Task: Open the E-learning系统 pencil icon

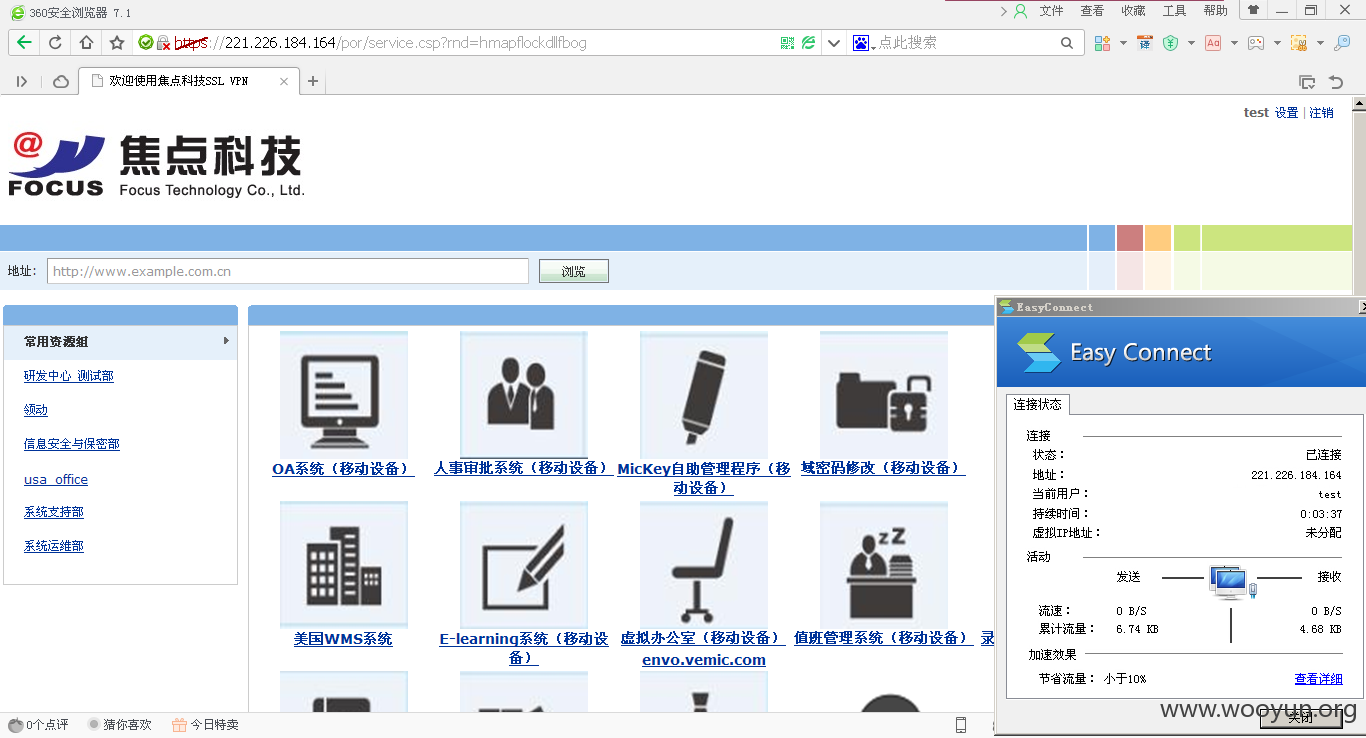Action: (523, 565)
